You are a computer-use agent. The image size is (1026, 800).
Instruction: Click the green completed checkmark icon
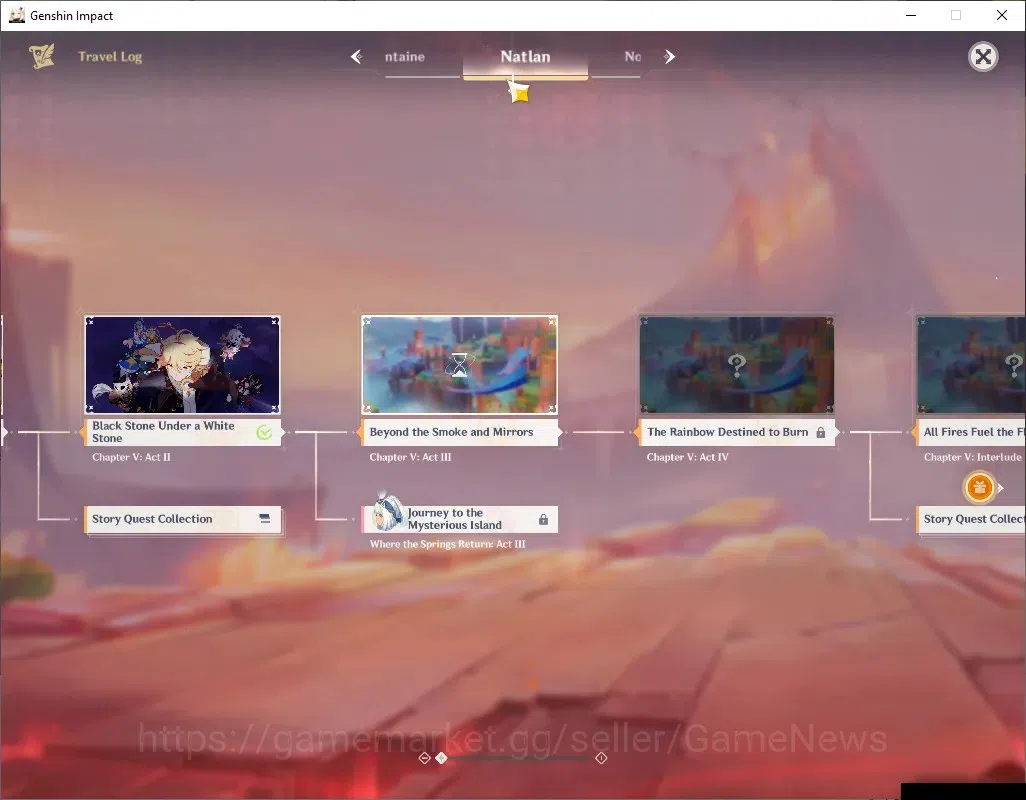tap(264, 432)
